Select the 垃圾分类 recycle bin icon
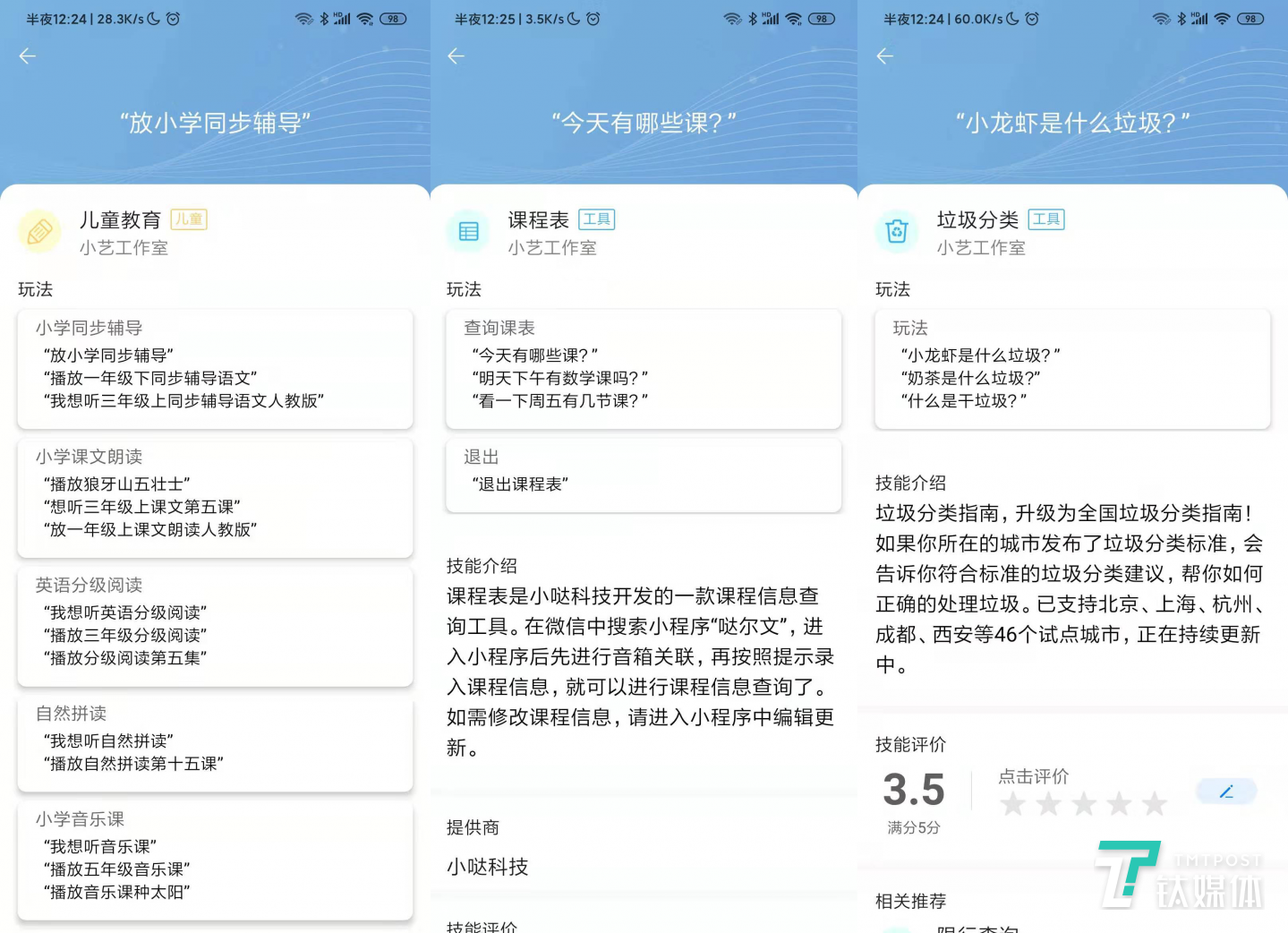Screen dimensions: 1288x933 tap(898, 232)
